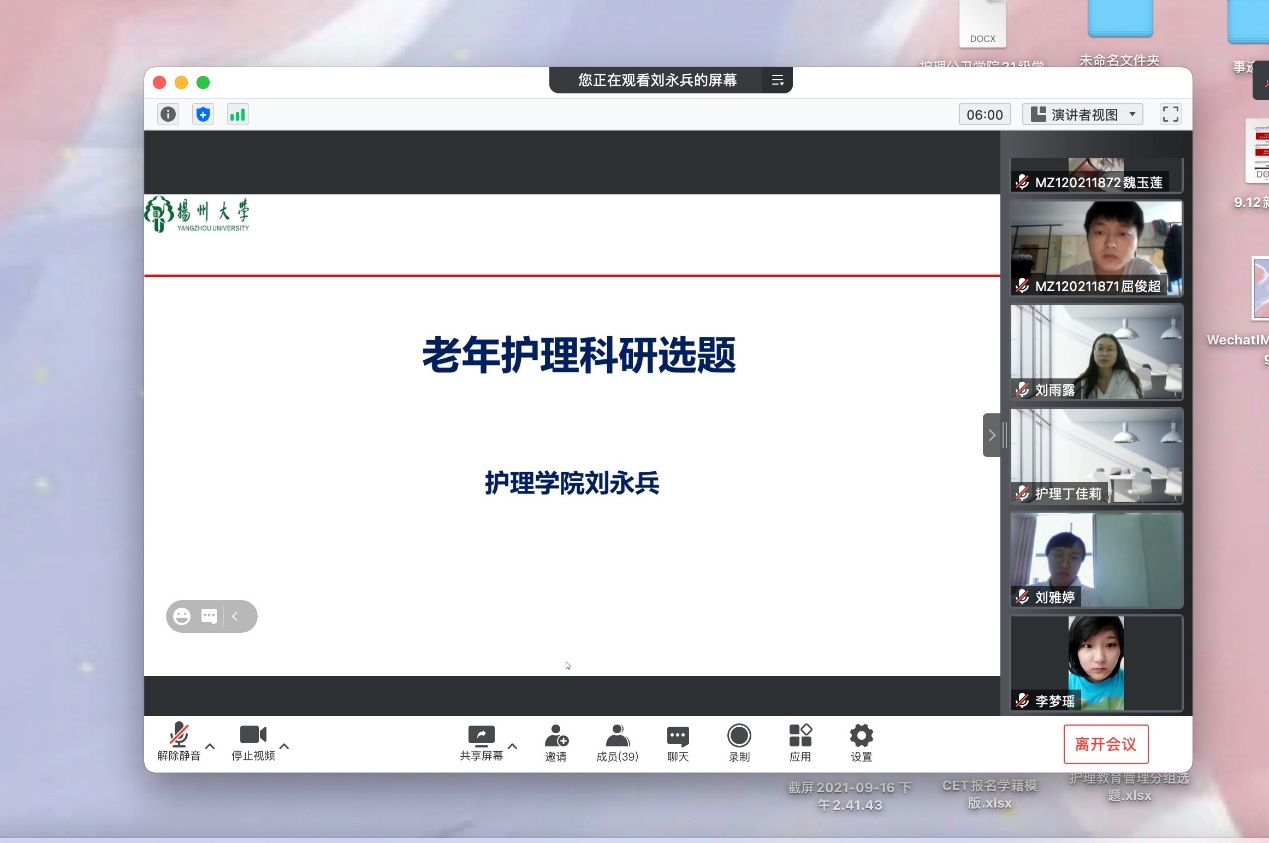
Task: Open the Apps icon
Action: point(800,743)
